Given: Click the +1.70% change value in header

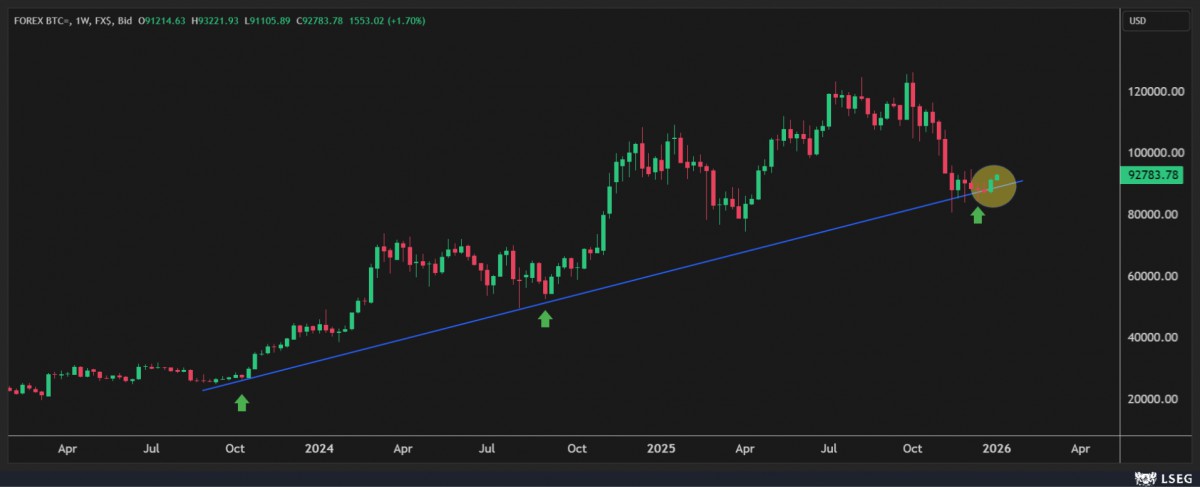Looking at the screenshot, I should pyautogui.click(x=407, y=21).
